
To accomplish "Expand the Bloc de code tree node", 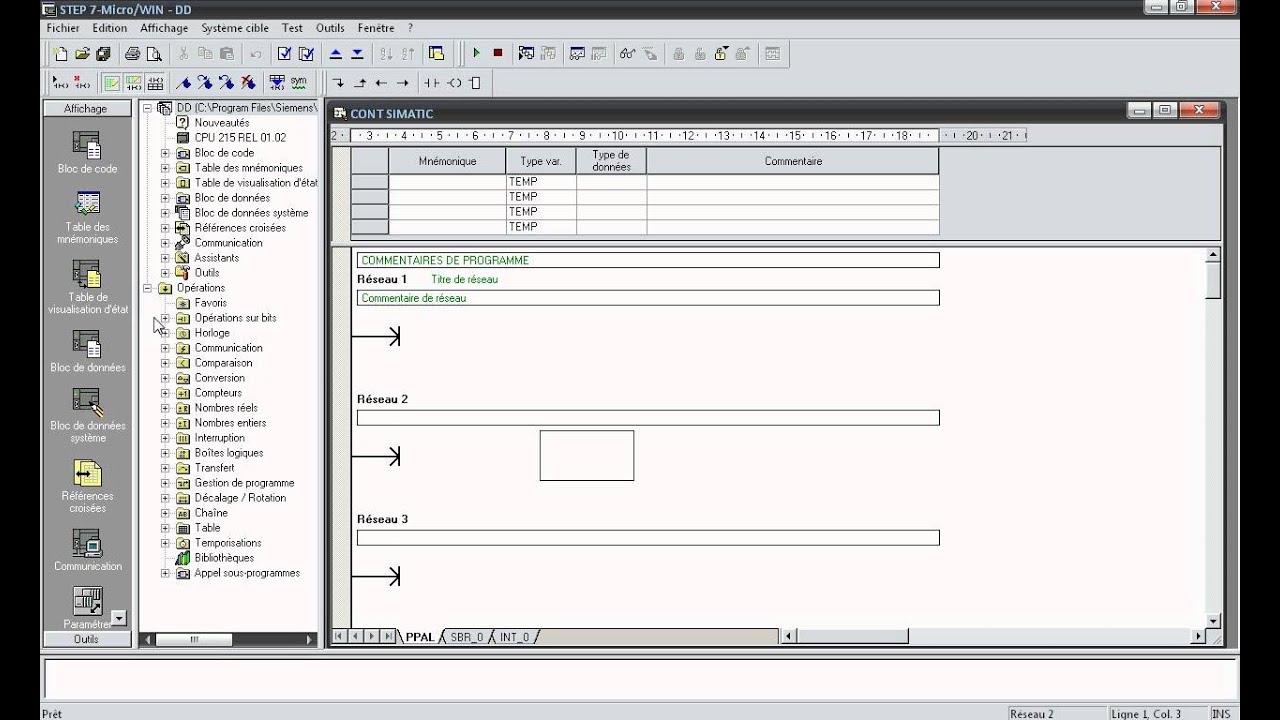I will 166,153.
